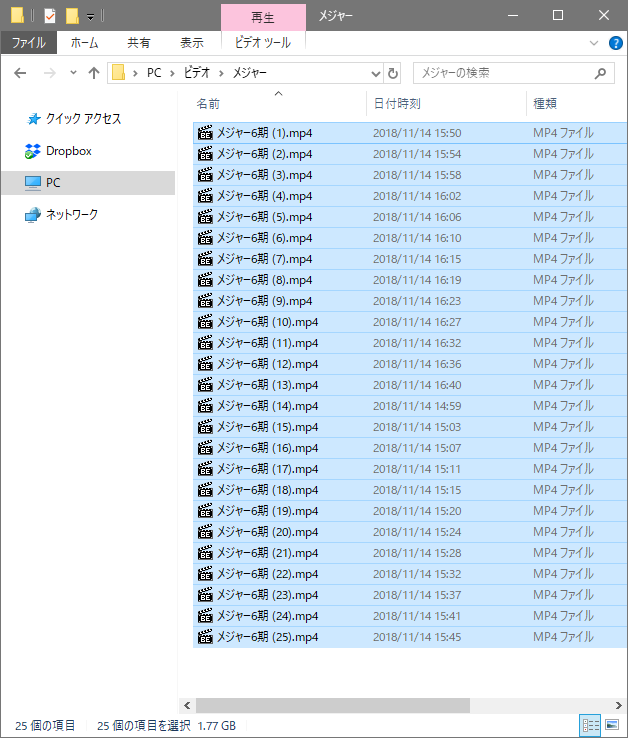The width and height of the screenshot is (628, 738).
Task: Expand the address bar history dropdown
Action: tap(376, 73)
